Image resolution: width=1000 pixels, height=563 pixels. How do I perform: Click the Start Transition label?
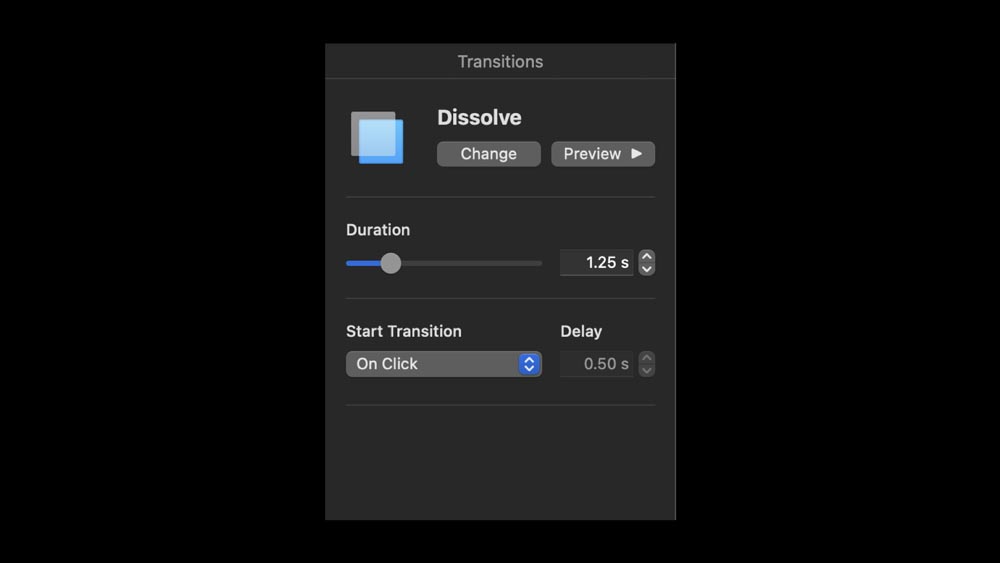pyautogui.click(x=404, y=331)
